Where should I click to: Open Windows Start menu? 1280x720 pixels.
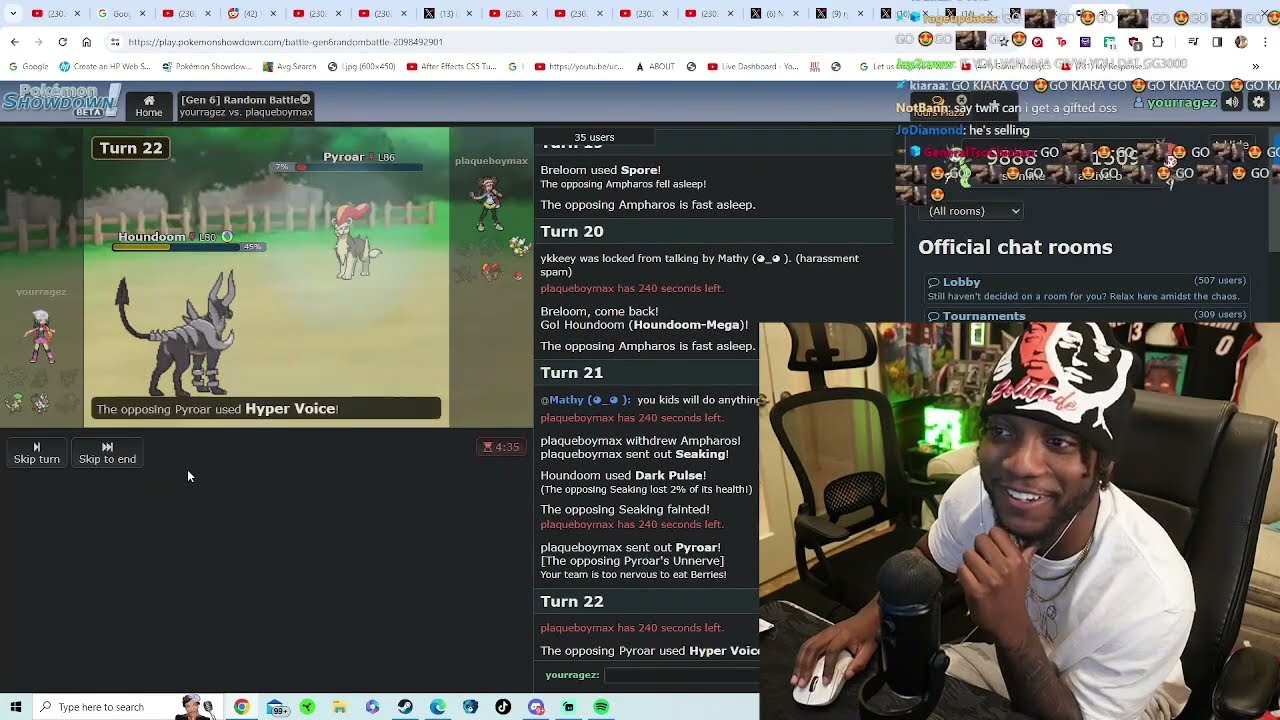pos(15,707)
